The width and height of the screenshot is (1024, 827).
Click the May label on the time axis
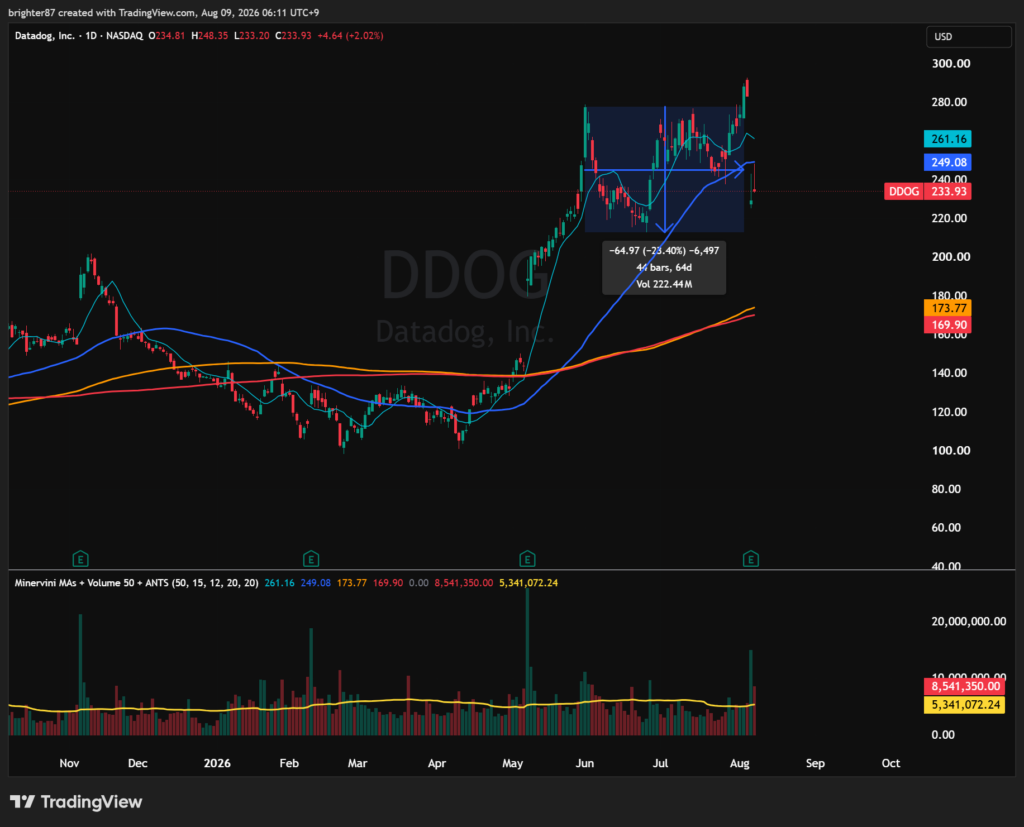513,763
